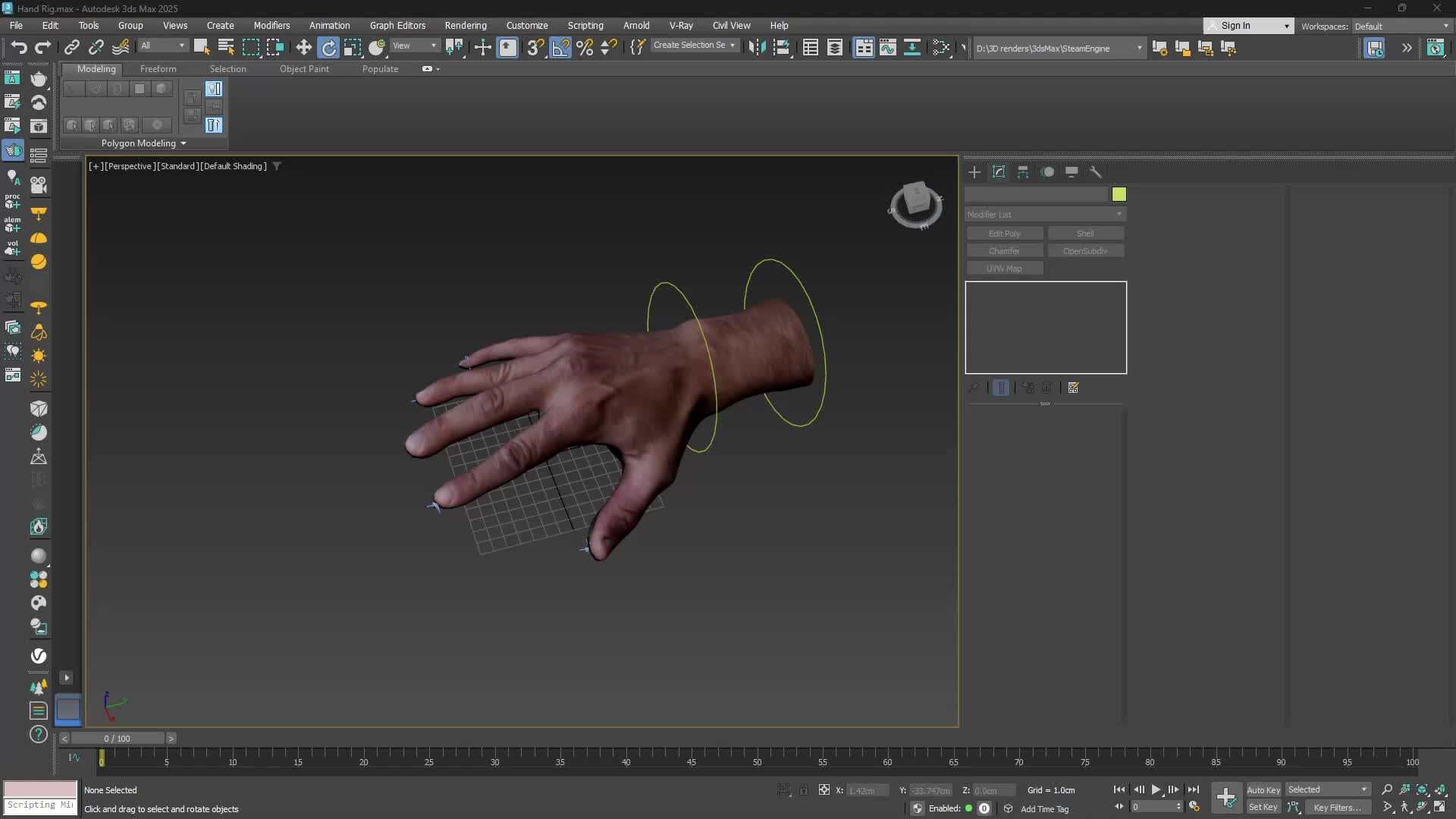Select the Pin Stack icon below modifier stack
Screen dimensions: 1456x819
[x=974, y=388]
